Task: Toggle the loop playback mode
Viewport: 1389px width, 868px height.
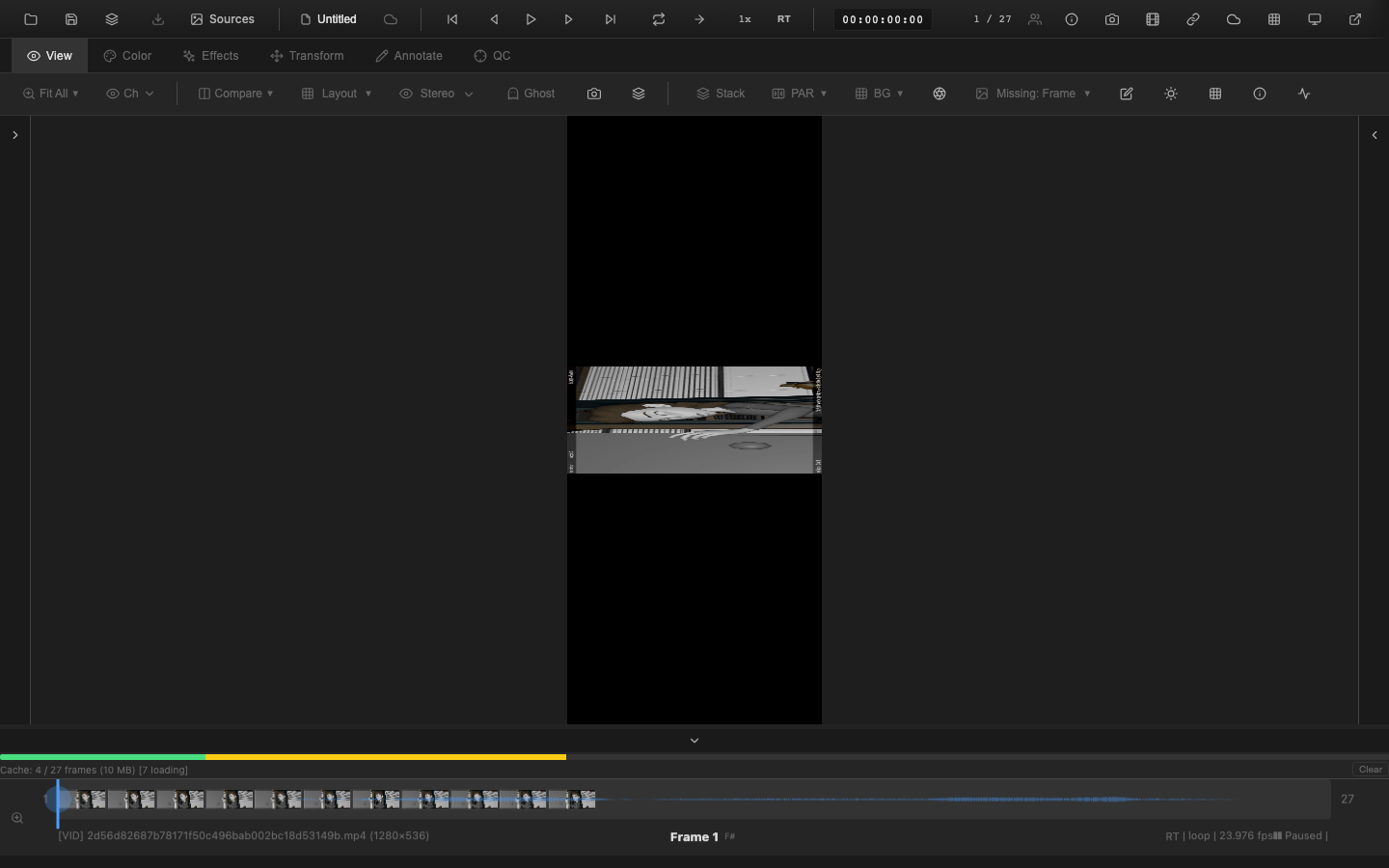Action: [659, 19]
